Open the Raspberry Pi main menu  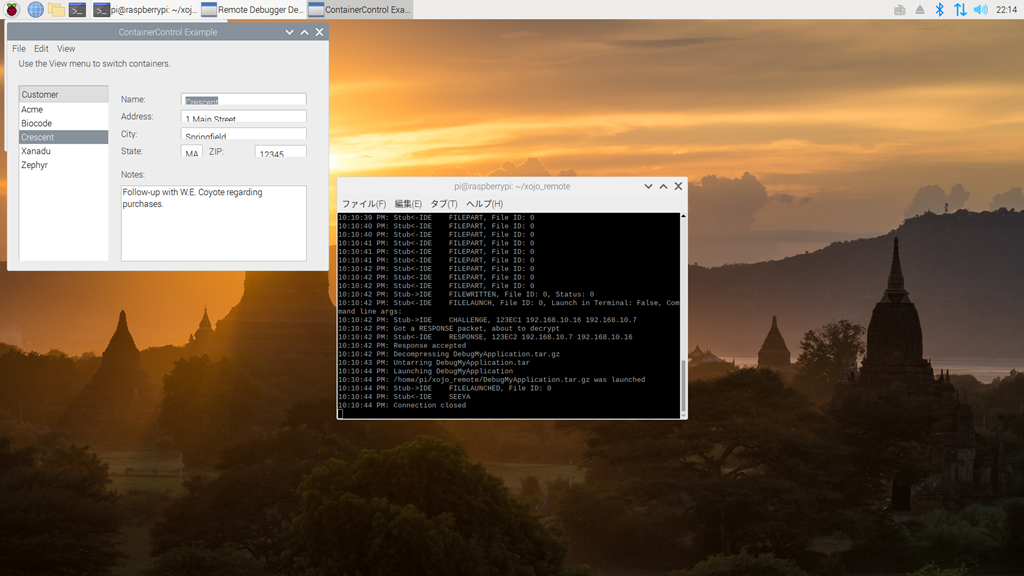[x=12, y=9]
